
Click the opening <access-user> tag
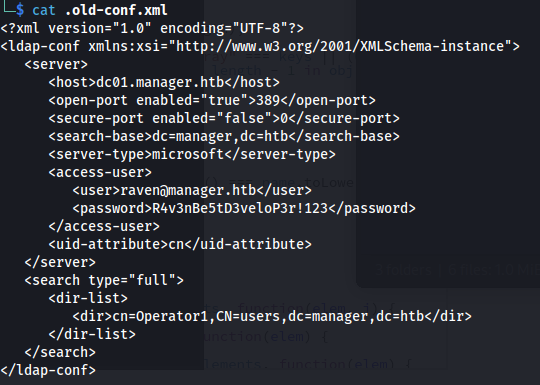(x=100, y=172)
